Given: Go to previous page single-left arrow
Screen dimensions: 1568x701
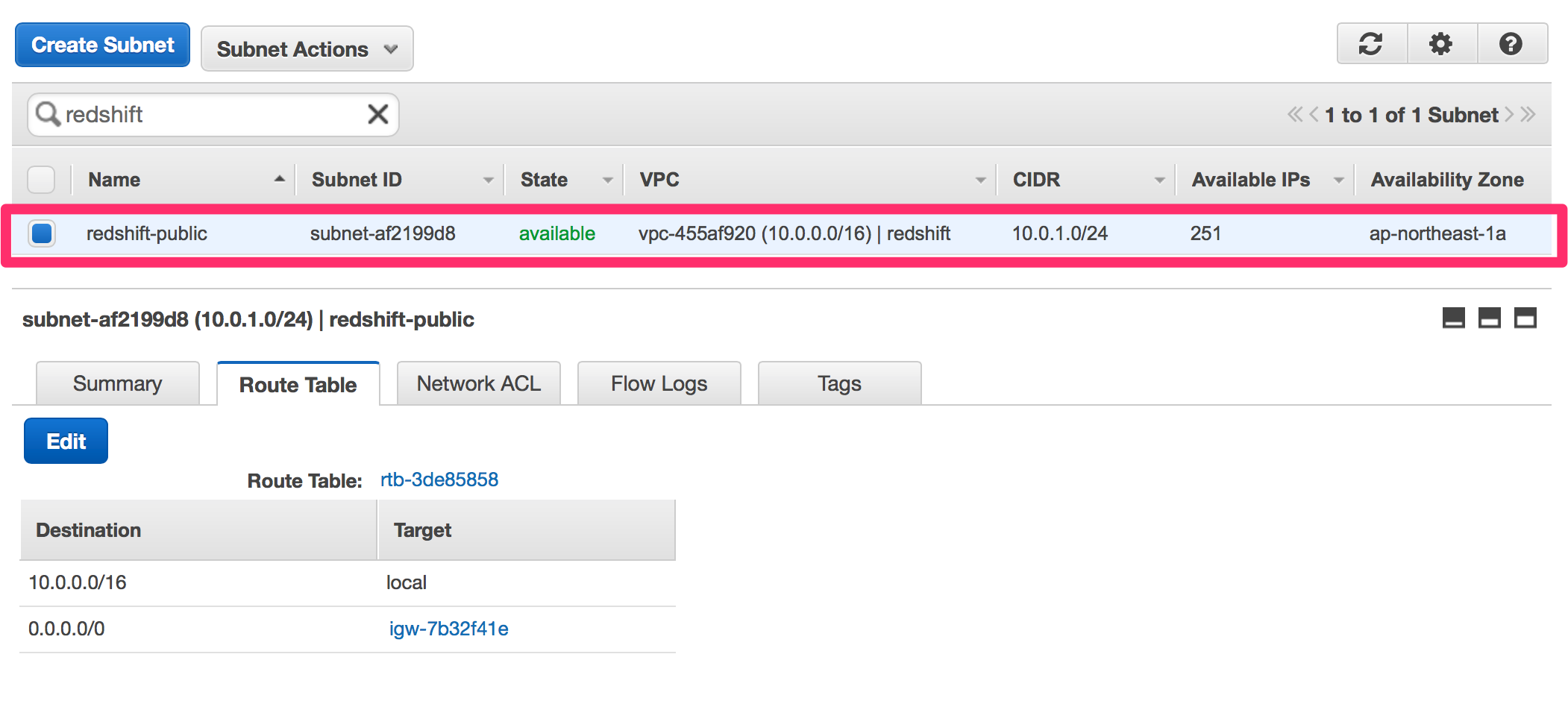Looking at the screenshot, I should click(1314, 114).
